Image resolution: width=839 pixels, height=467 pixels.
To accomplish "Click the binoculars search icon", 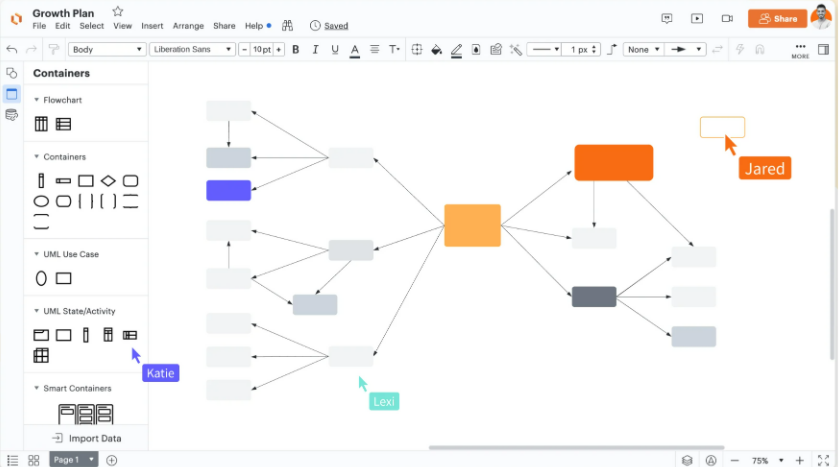I will click(x=287, y=26).
